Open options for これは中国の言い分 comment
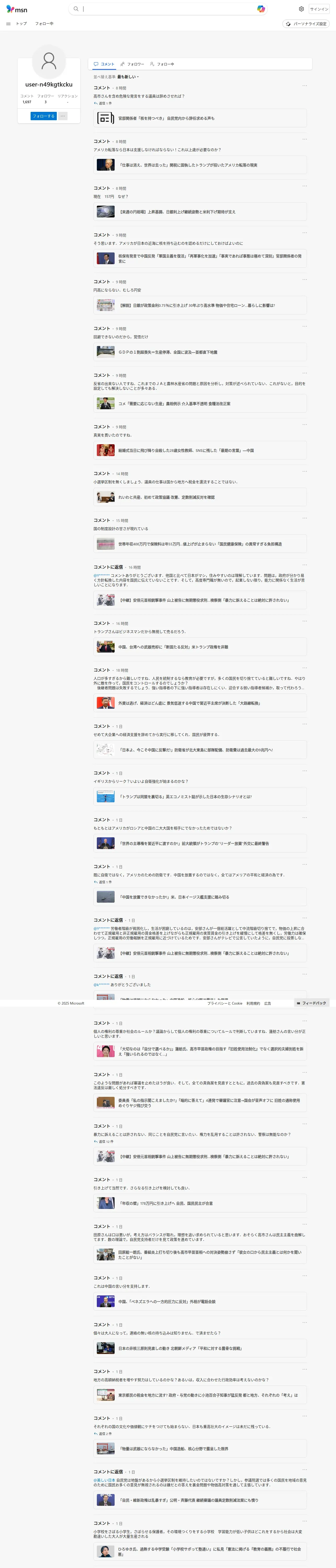 (x=304, y=1276)
